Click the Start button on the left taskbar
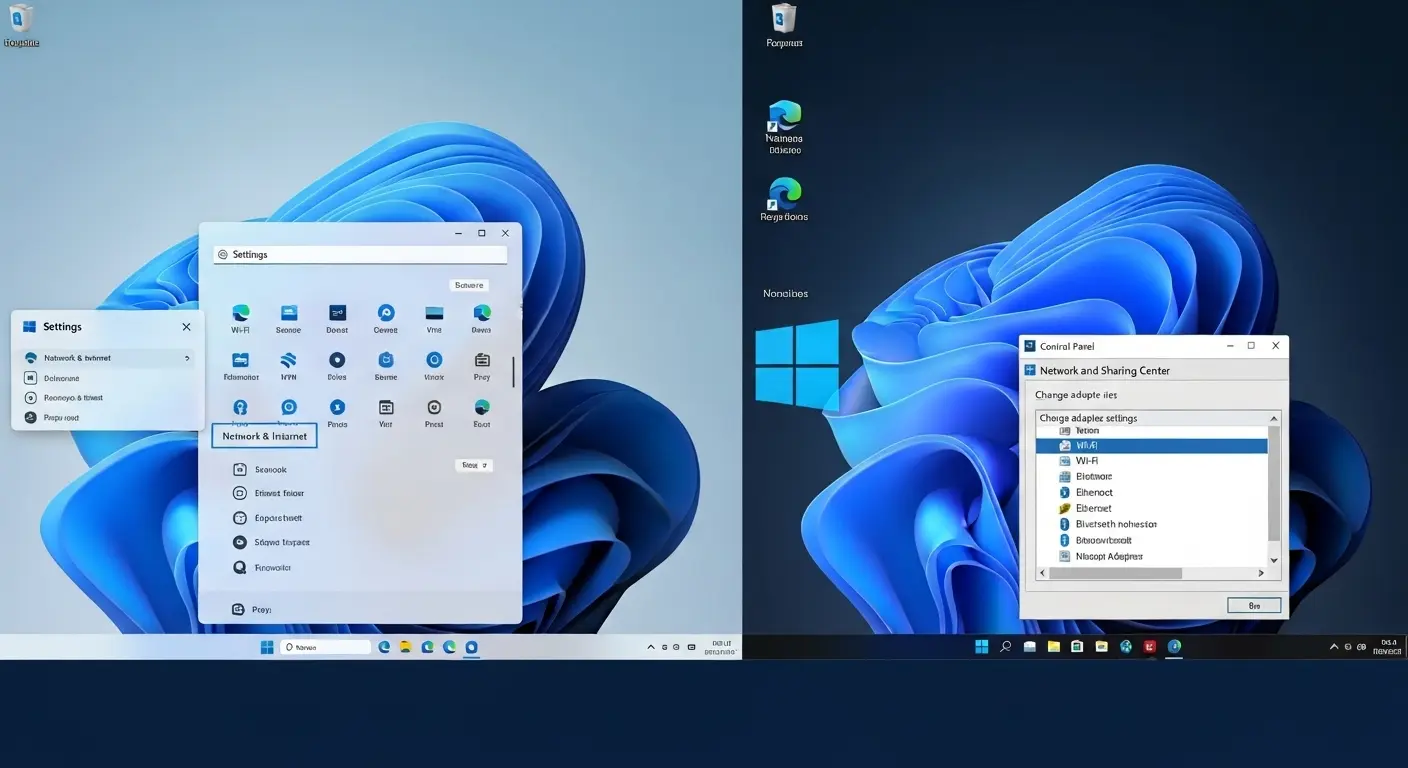Image resolution: width=1408 pixels, height=768 pixels. [267, 647]
